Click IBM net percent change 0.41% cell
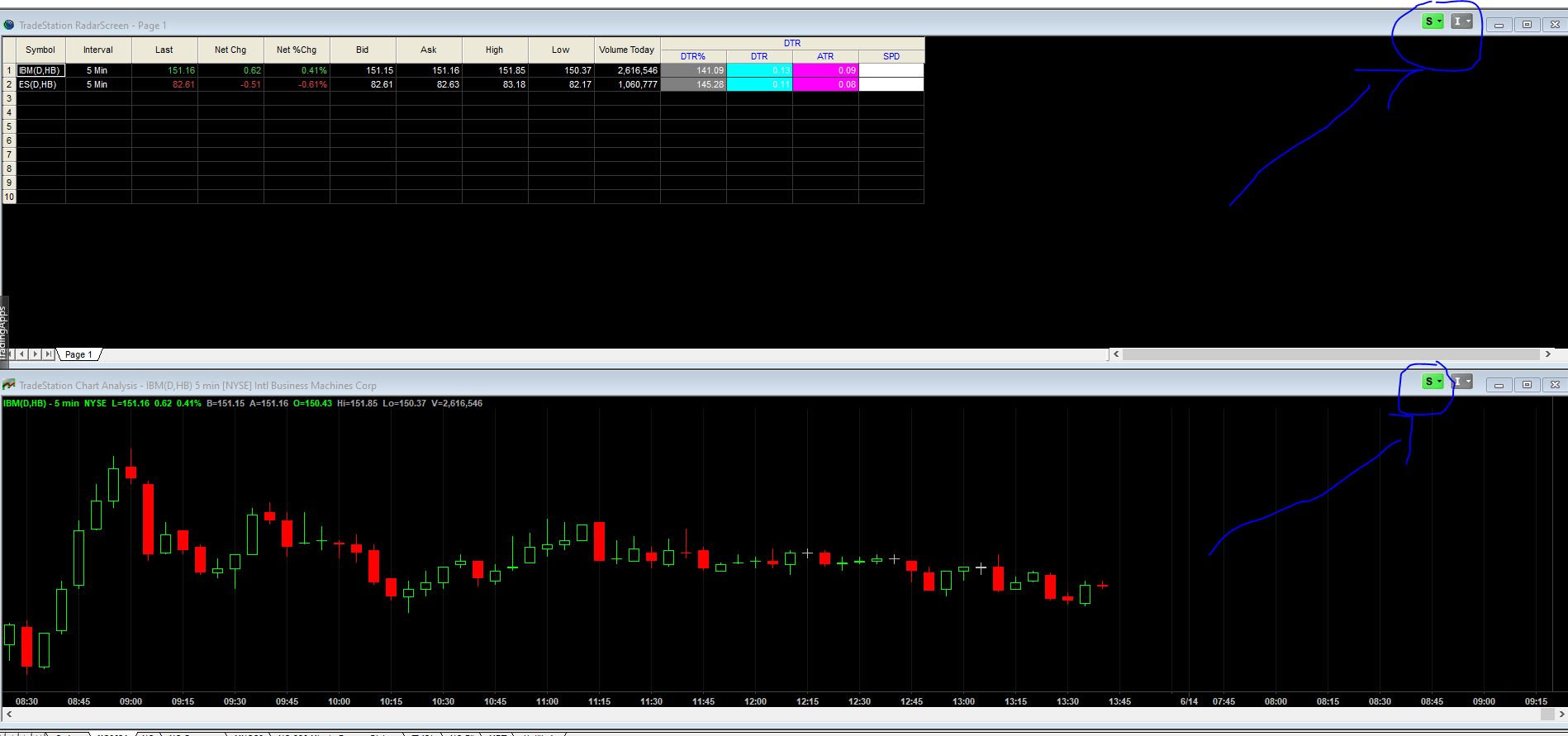The height and width of the screenshot is (736, 1568). tap(297, 70)
